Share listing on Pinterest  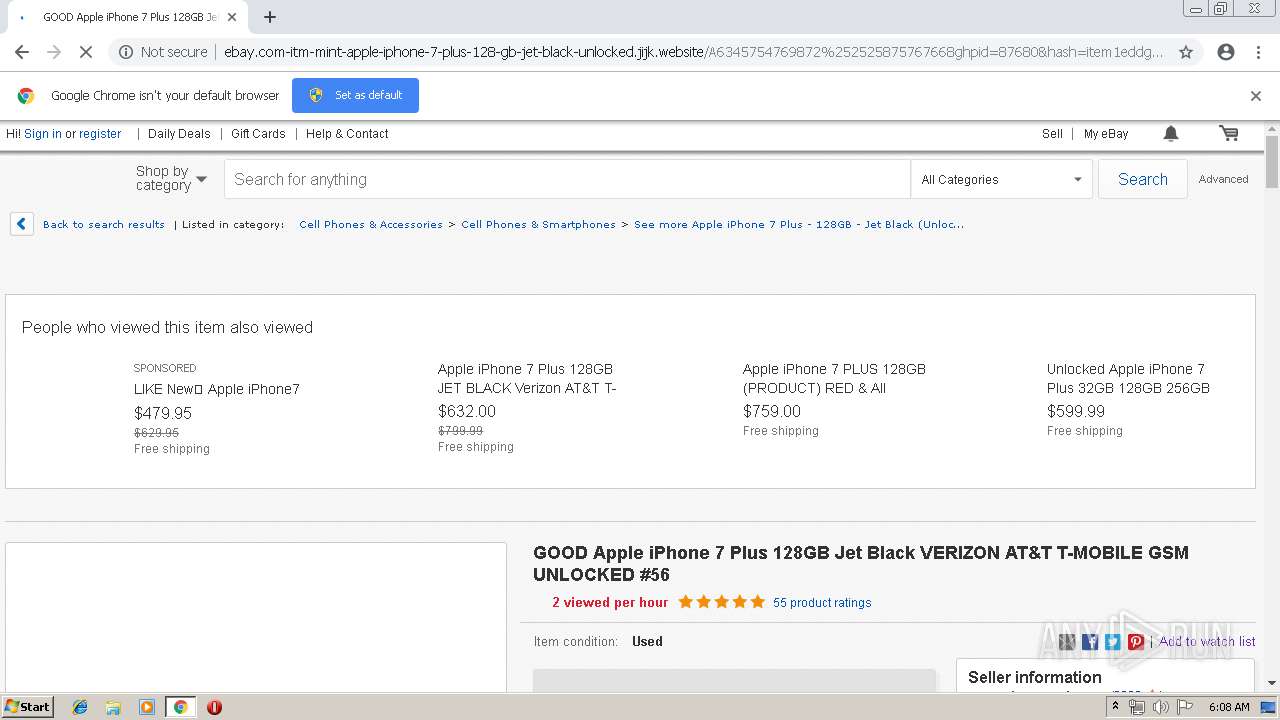[x=1136, y=642]
